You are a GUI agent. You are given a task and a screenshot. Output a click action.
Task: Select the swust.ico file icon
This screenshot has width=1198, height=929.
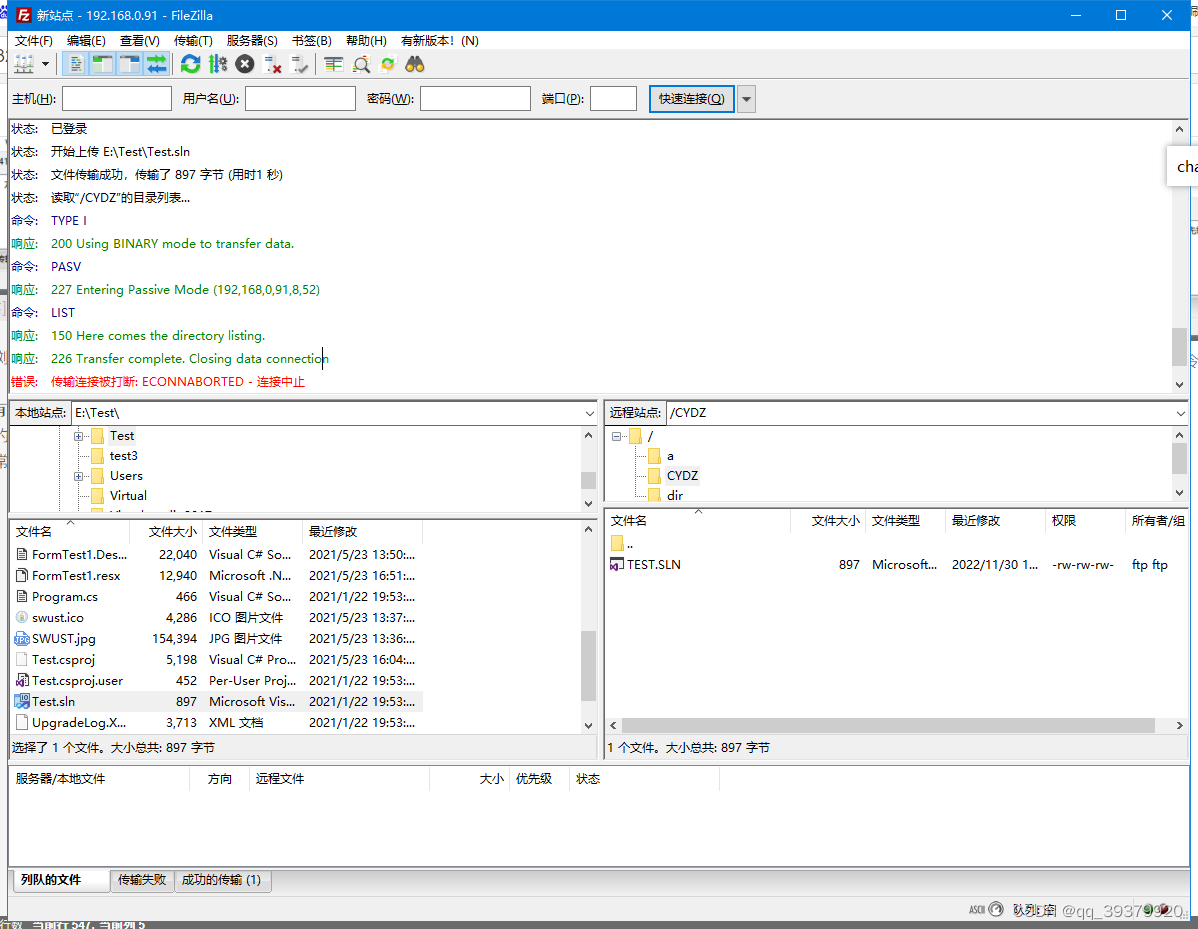pos(22,617)
